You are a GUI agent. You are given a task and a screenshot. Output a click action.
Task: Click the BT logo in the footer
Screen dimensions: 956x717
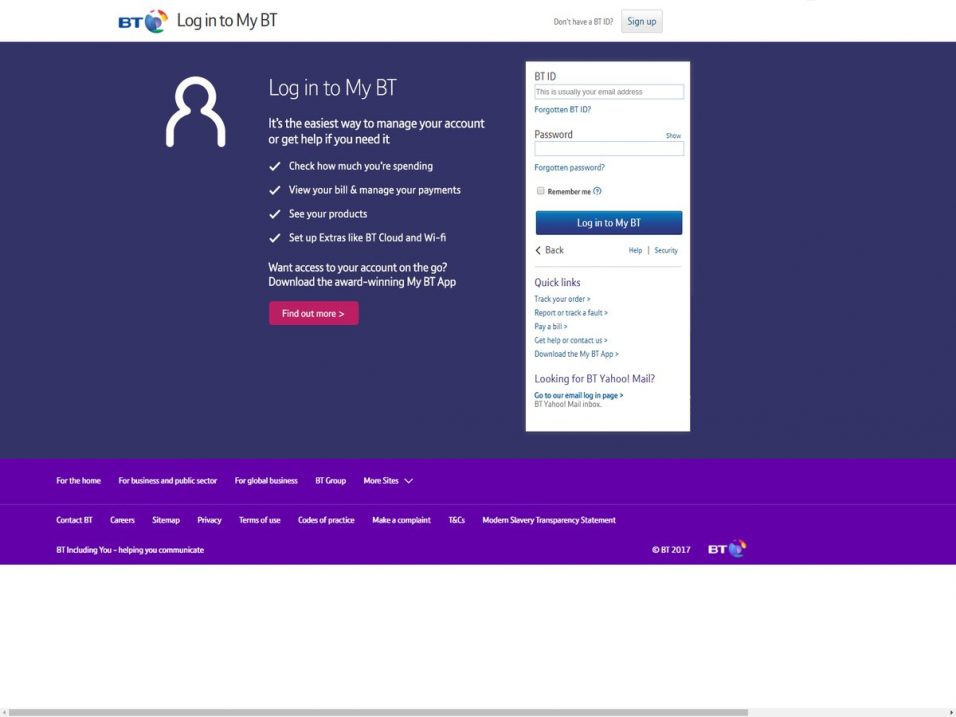(x=727, y=549)
